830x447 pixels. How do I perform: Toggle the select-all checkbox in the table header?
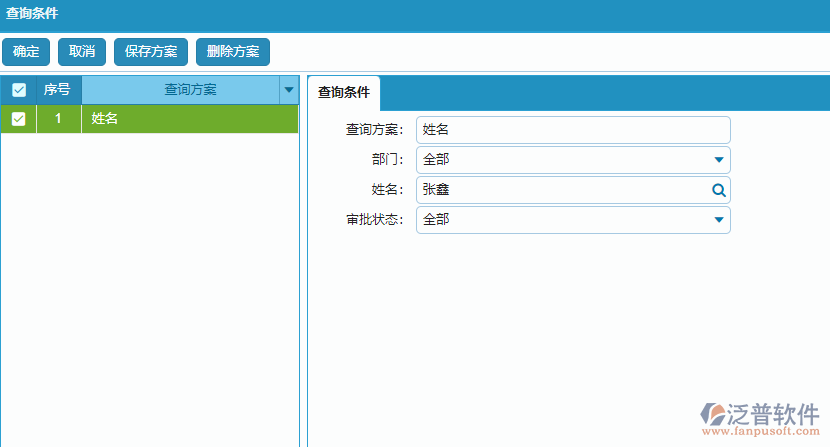pos(18,90)
